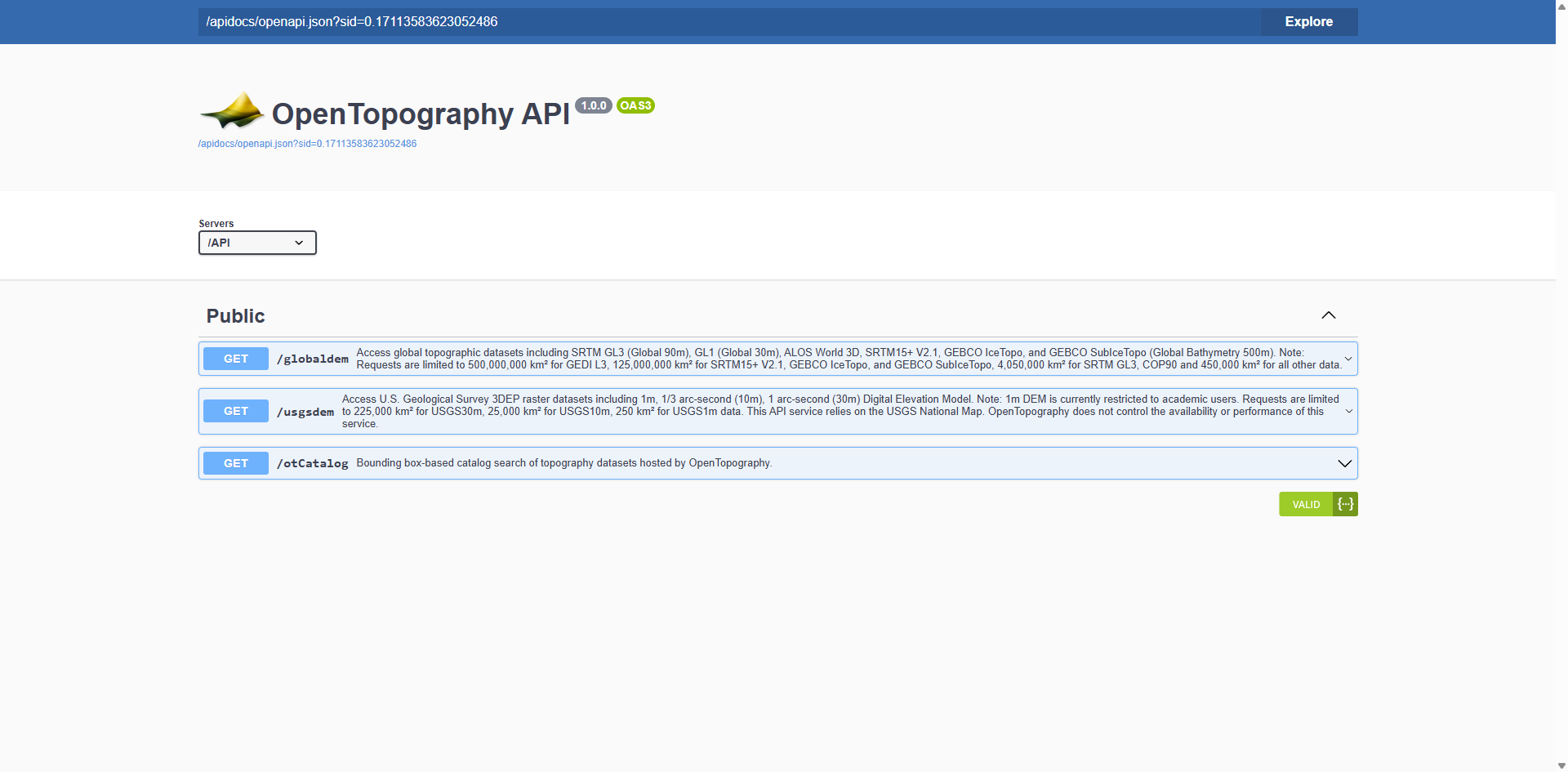Collapse the Public section with the chevron
1568x772 pixels.
(x=1329, y=315)
